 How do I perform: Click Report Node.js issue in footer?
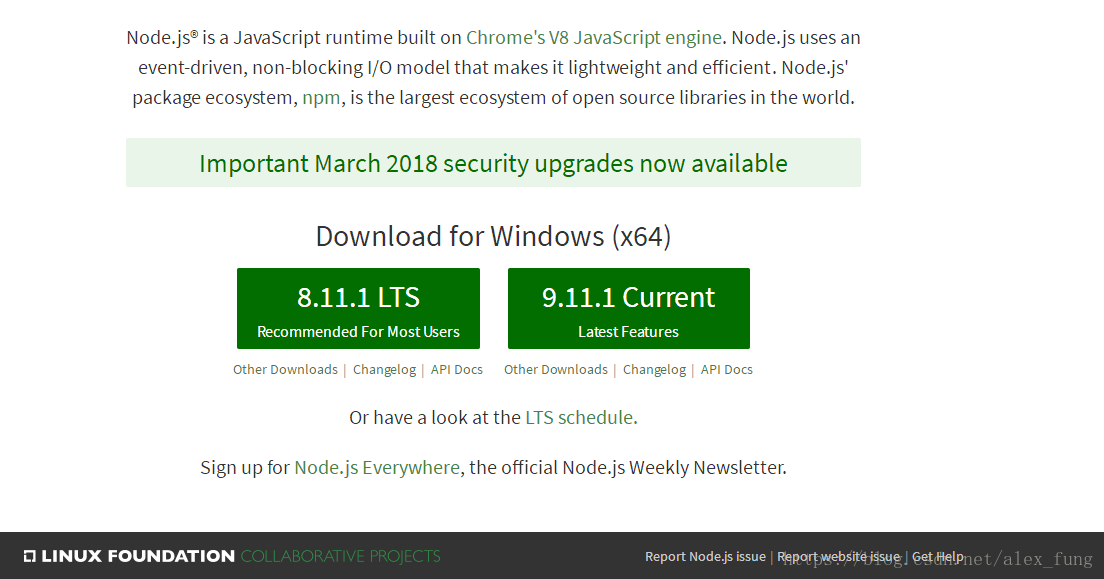click(705, 556)
